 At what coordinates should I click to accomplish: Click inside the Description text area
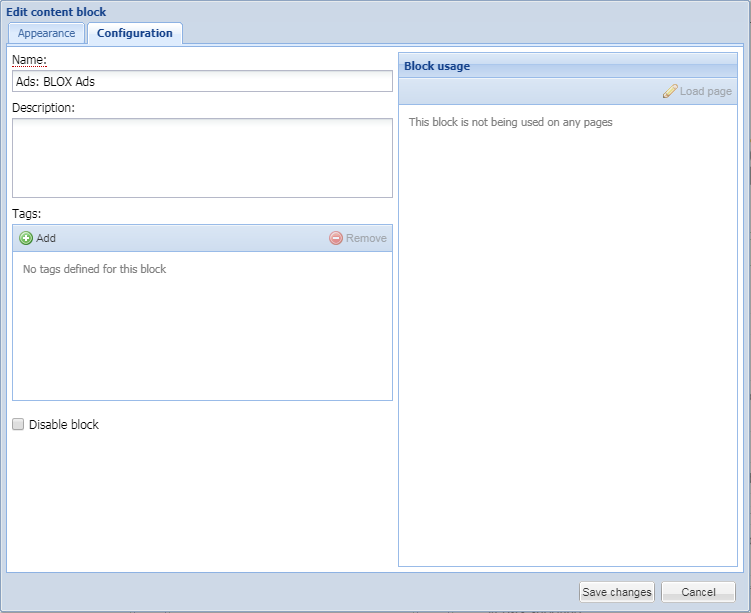tap(202, 158)
